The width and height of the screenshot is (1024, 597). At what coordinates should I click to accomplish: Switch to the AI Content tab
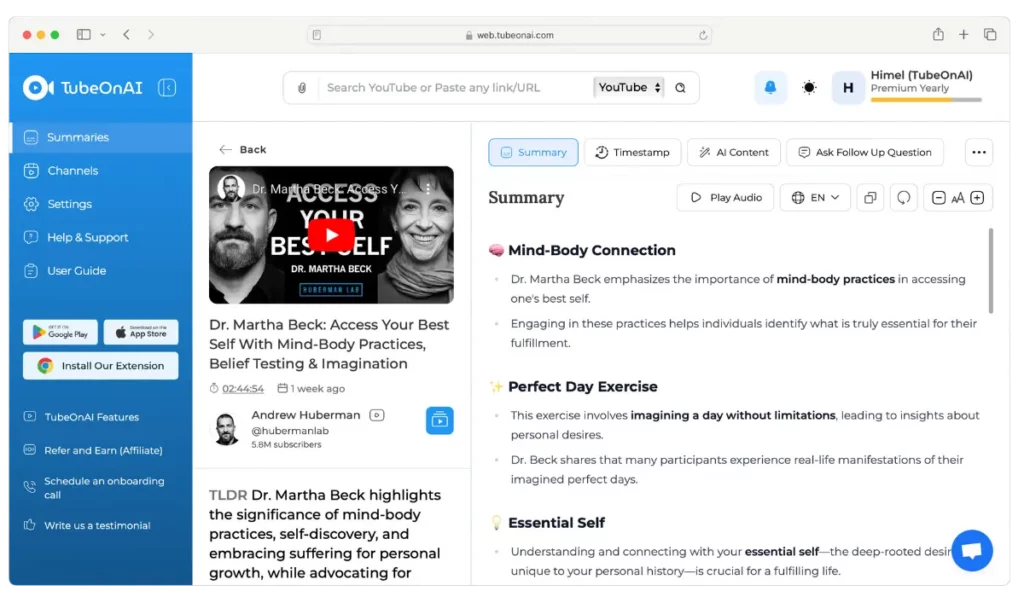[733, 152]
